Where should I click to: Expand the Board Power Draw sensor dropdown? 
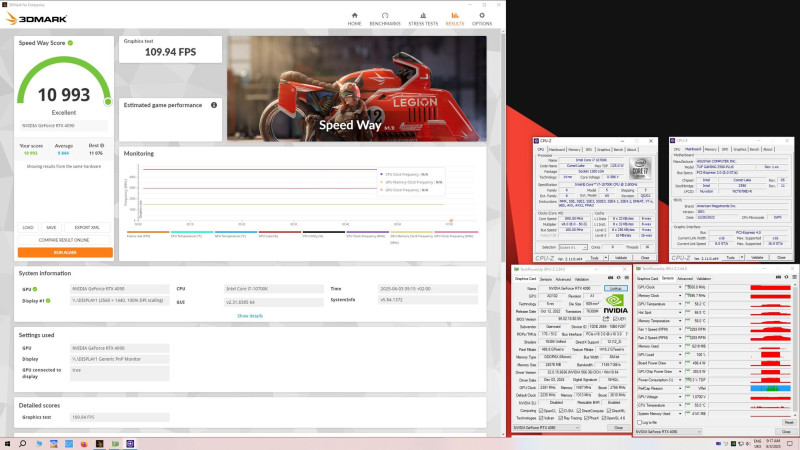(x=680, y=363)
